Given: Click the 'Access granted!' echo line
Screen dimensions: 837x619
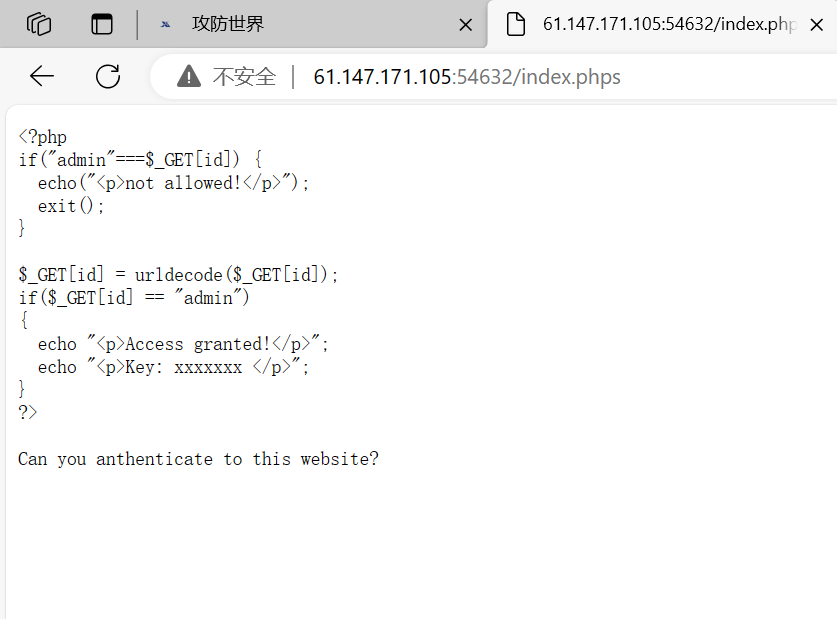Looking at the screenshot, I should [x=183, y=344].
